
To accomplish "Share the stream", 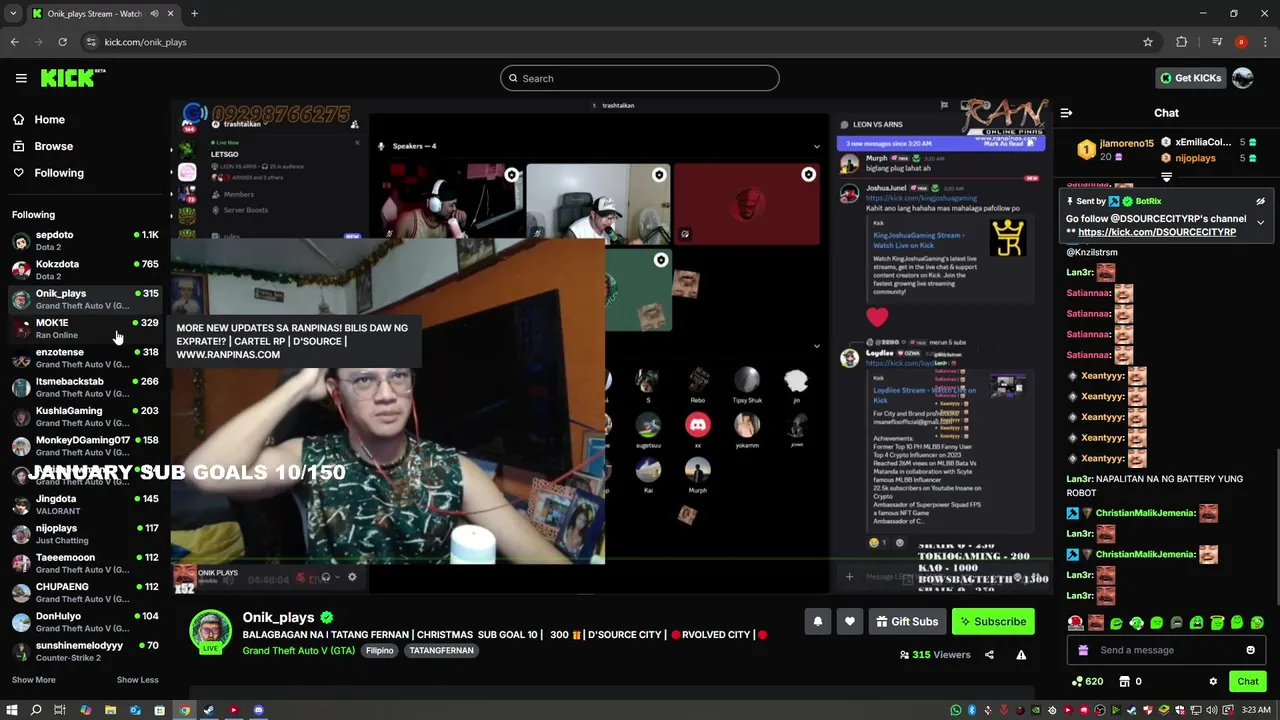I will tap(989, 655).
